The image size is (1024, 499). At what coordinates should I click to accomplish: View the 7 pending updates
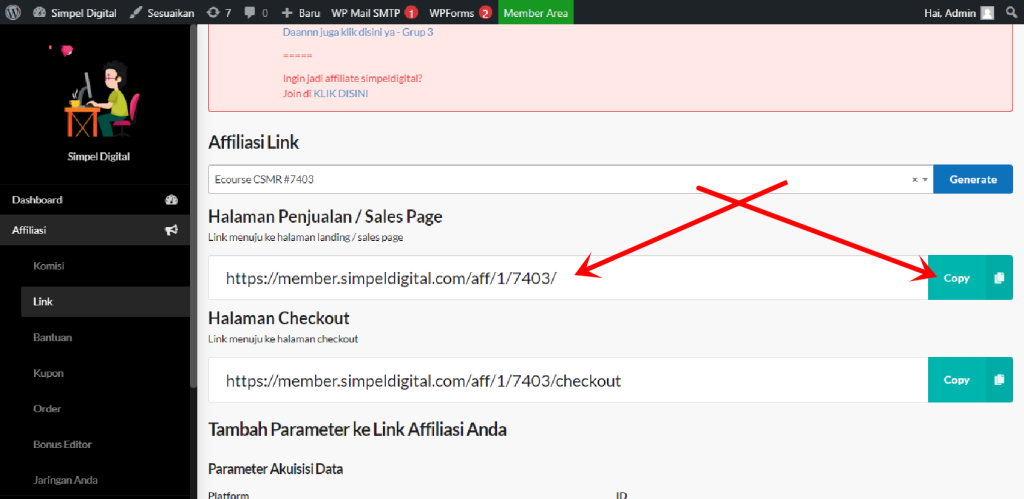[219, 12]
